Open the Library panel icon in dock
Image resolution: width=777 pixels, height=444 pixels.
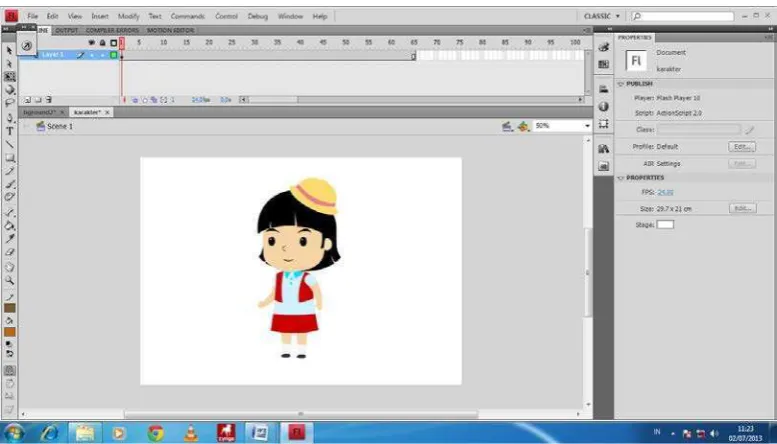604,149
